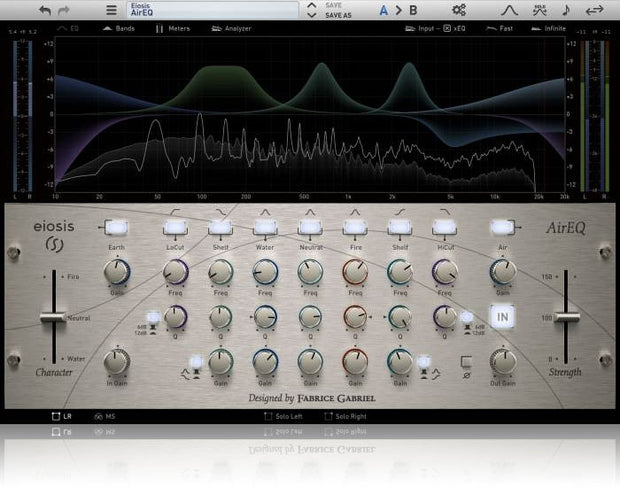Viewport: 620px width, 487px height.
Task: Select MS channel mode
Action: (x=105, y=416)
